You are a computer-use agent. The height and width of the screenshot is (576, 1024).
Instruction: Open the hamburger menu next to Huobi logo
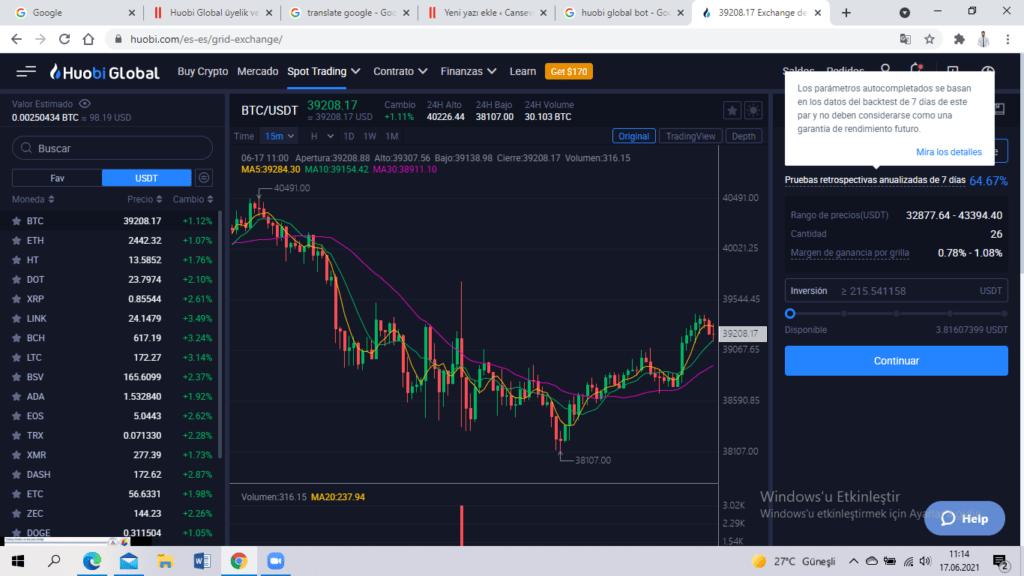point(26,71)
